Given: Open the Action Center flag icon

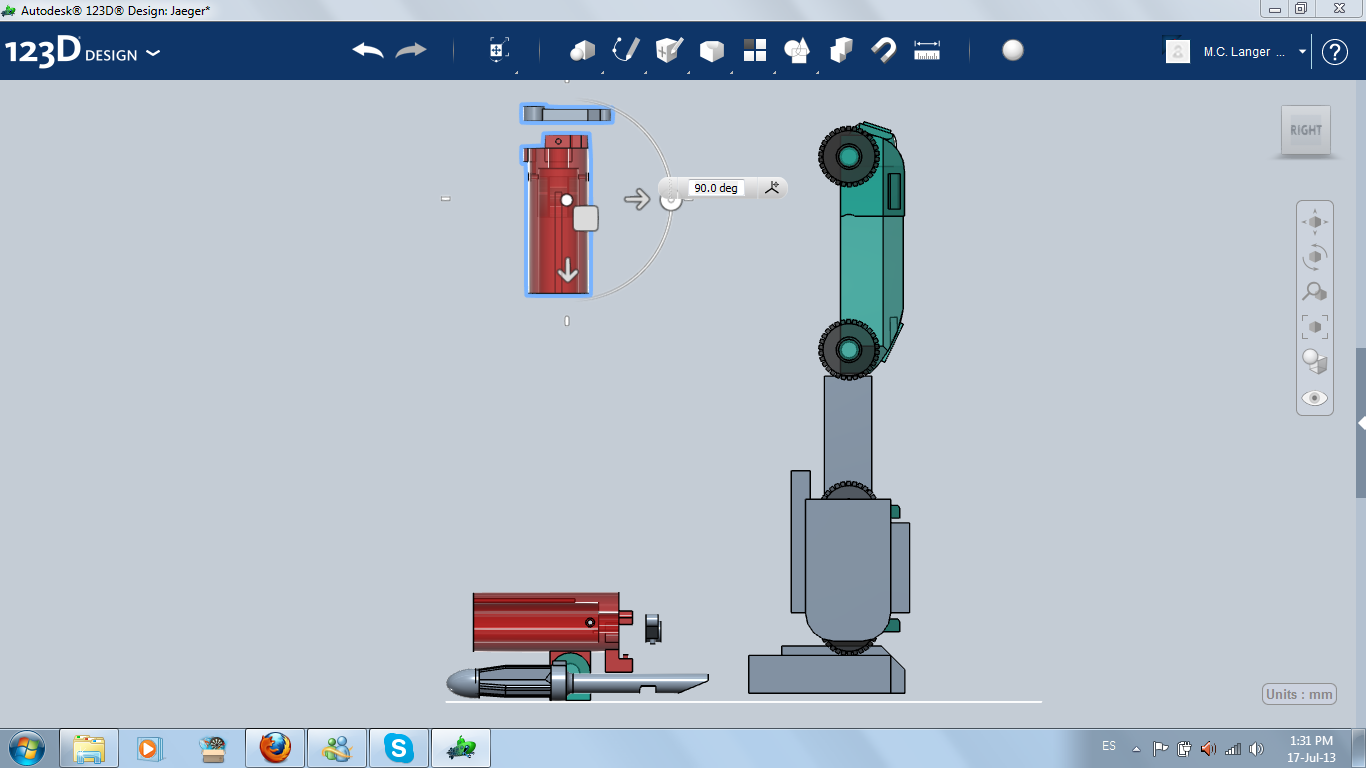Looking at the screenshot, I should click(x=1161, y=748).
